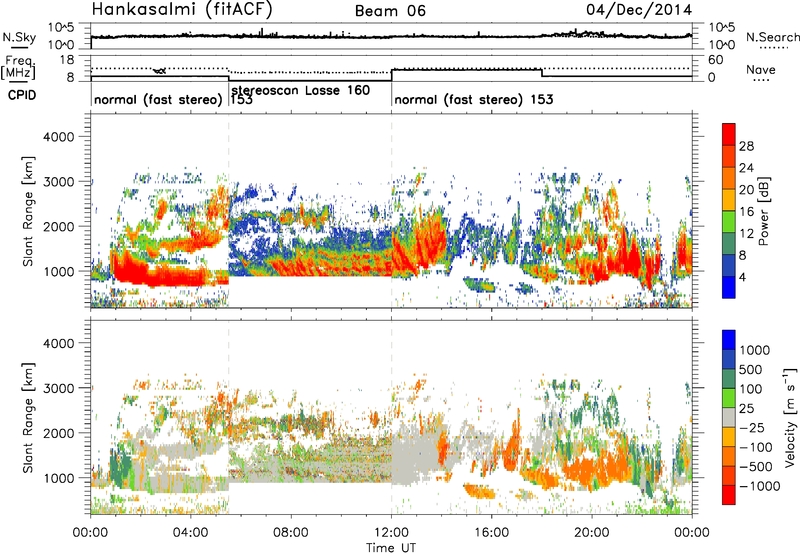Click the '20:00' time axis label
This screenshot has height=554, width=800.
(592, 533)
